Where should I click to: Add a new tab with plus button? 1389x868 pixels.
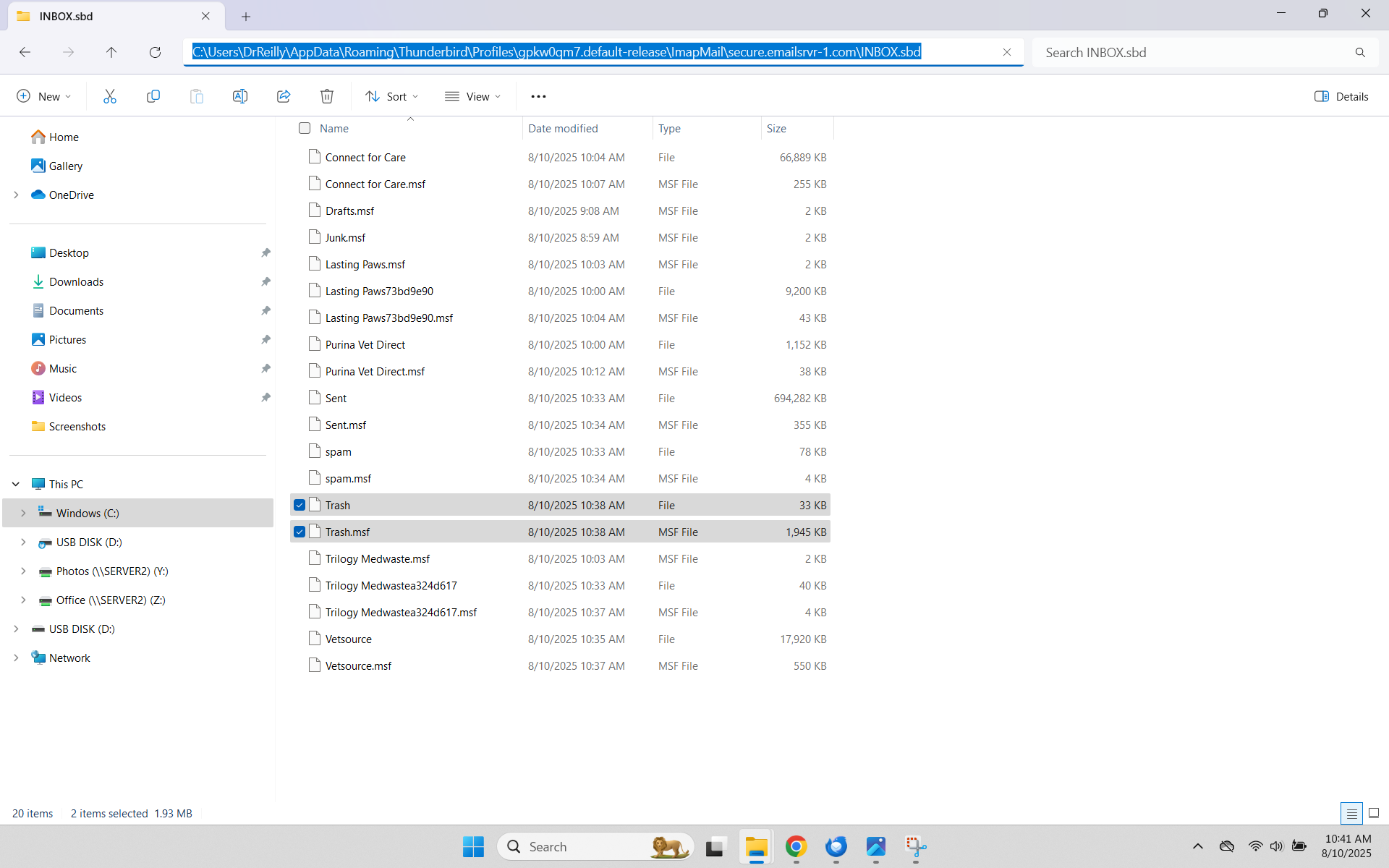(246, 16)
